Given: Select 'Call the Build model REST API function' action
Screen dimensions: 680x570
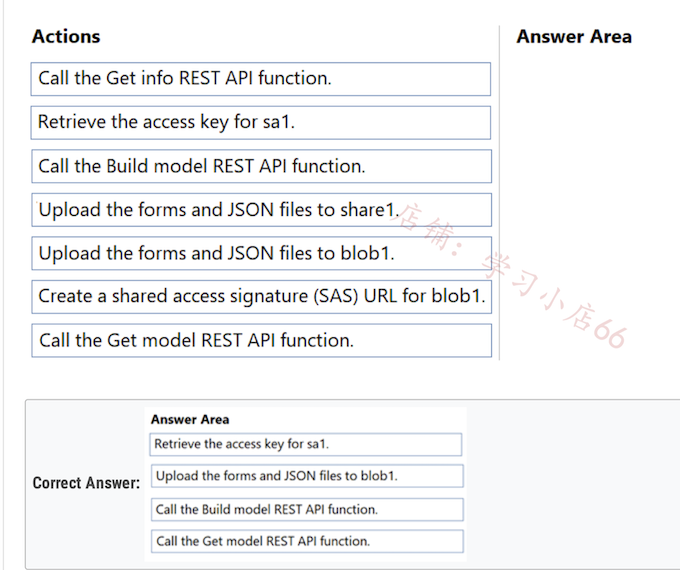Looking at the screenshot, I should [x=262, y=166].
